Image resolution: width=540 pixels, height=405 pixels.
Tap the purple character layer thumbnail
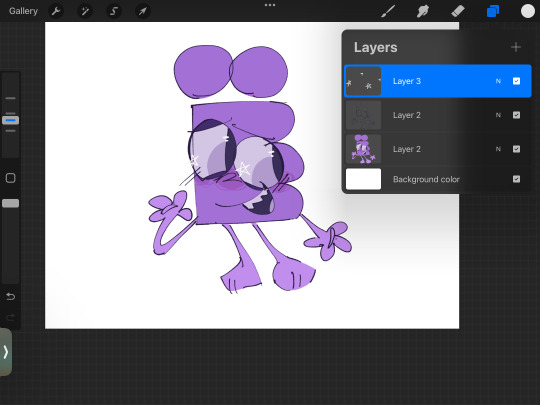pyautogui.click(x=363, y=149)
